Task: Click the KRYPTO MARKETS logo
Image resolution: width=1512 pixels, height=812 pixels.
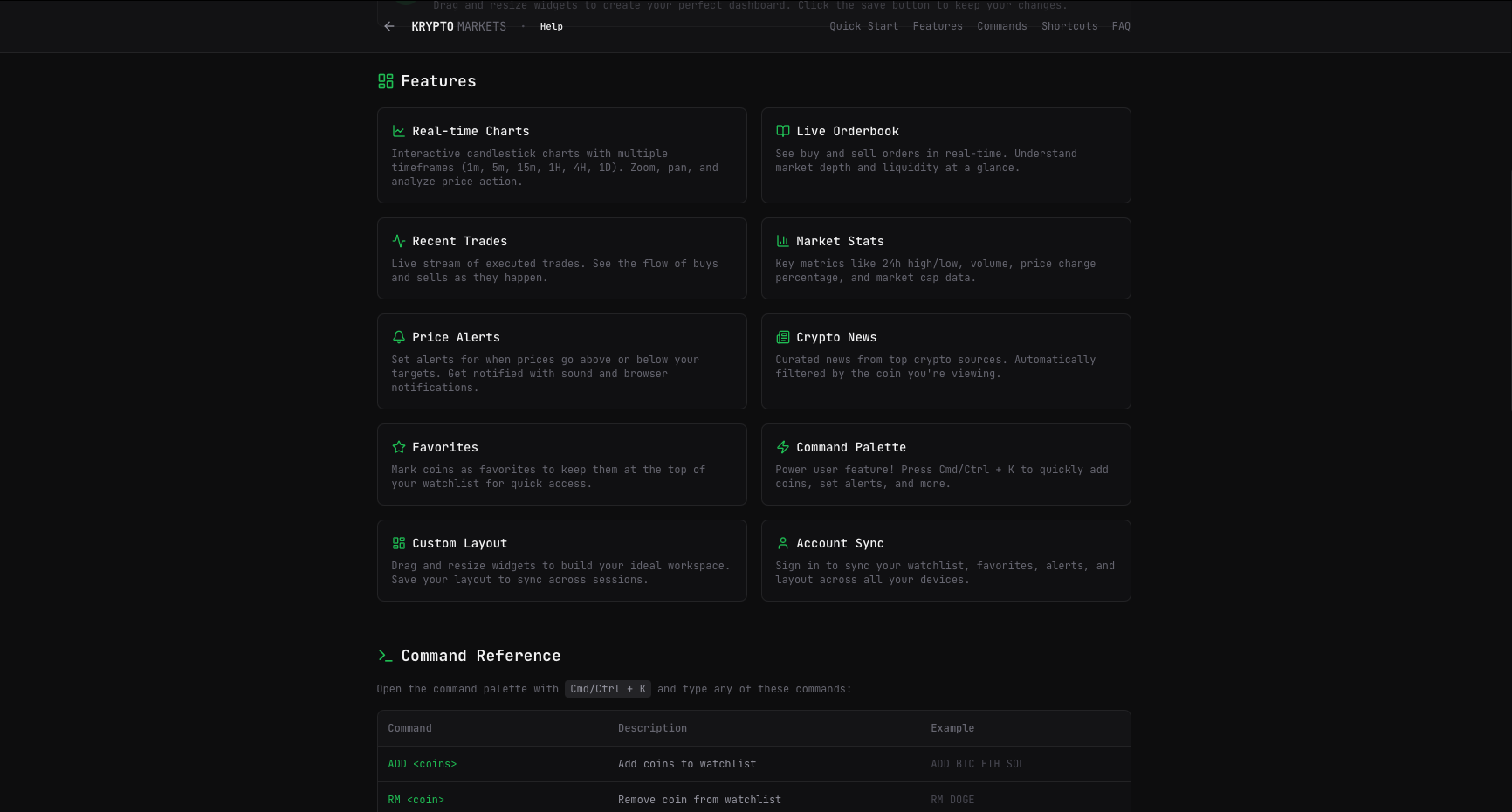Action: point(458,26)
